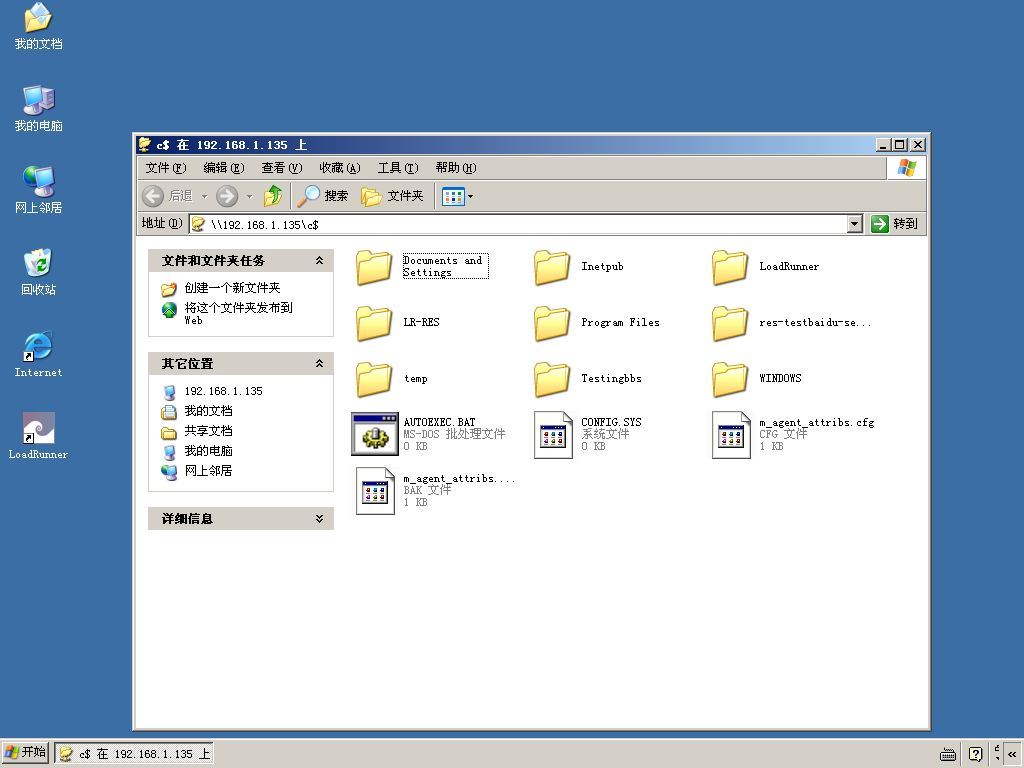The height and width of the screenshot is (768, 1024).
Task: Minimize the Explorer window
Action: (884, 144)
